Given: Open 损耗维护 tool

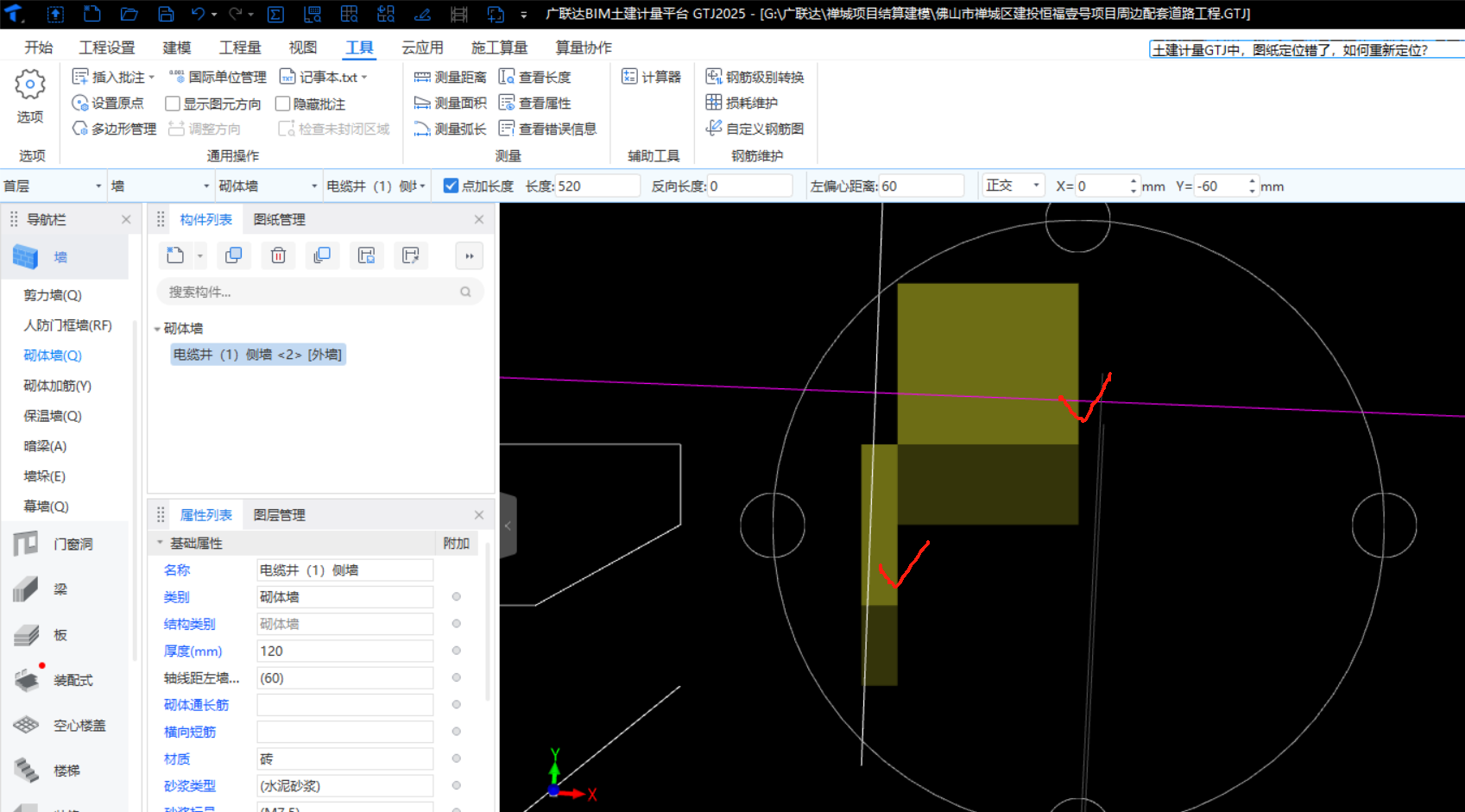Looking at the screenshot, I should pos(742,103).
